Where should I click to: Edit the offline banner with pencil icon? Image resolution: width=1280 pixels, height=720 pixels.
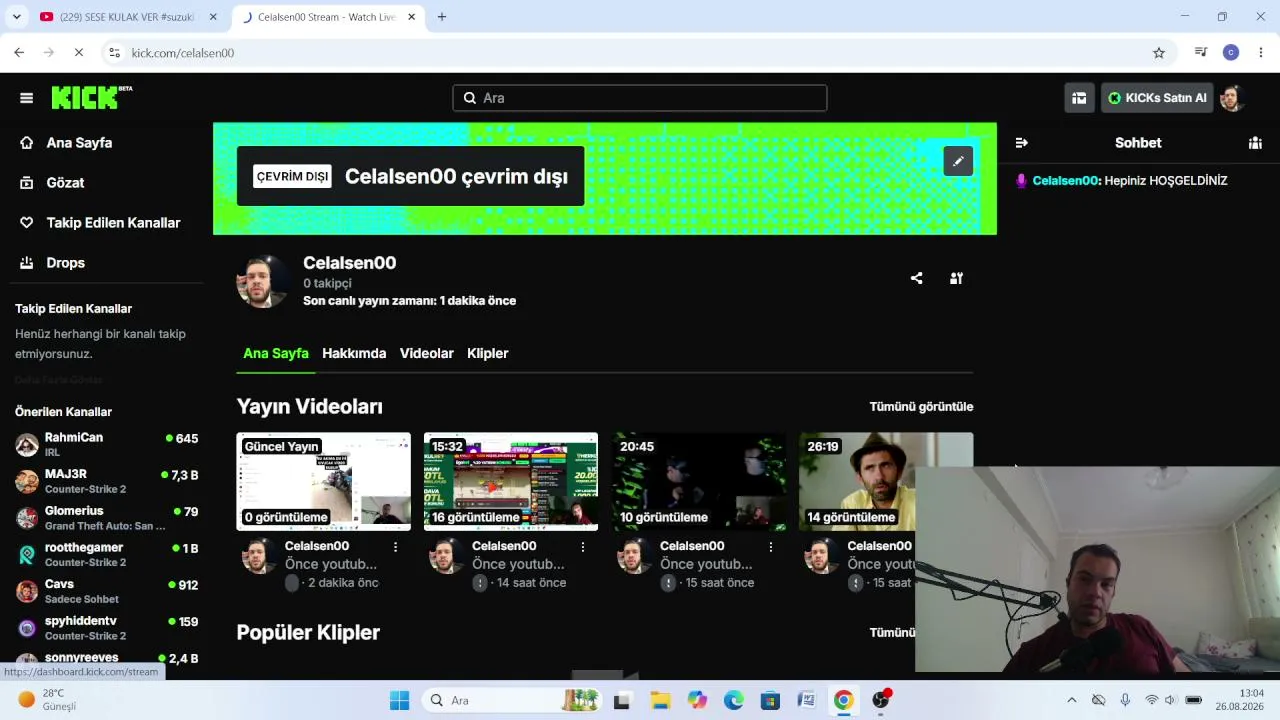(958, 161)
